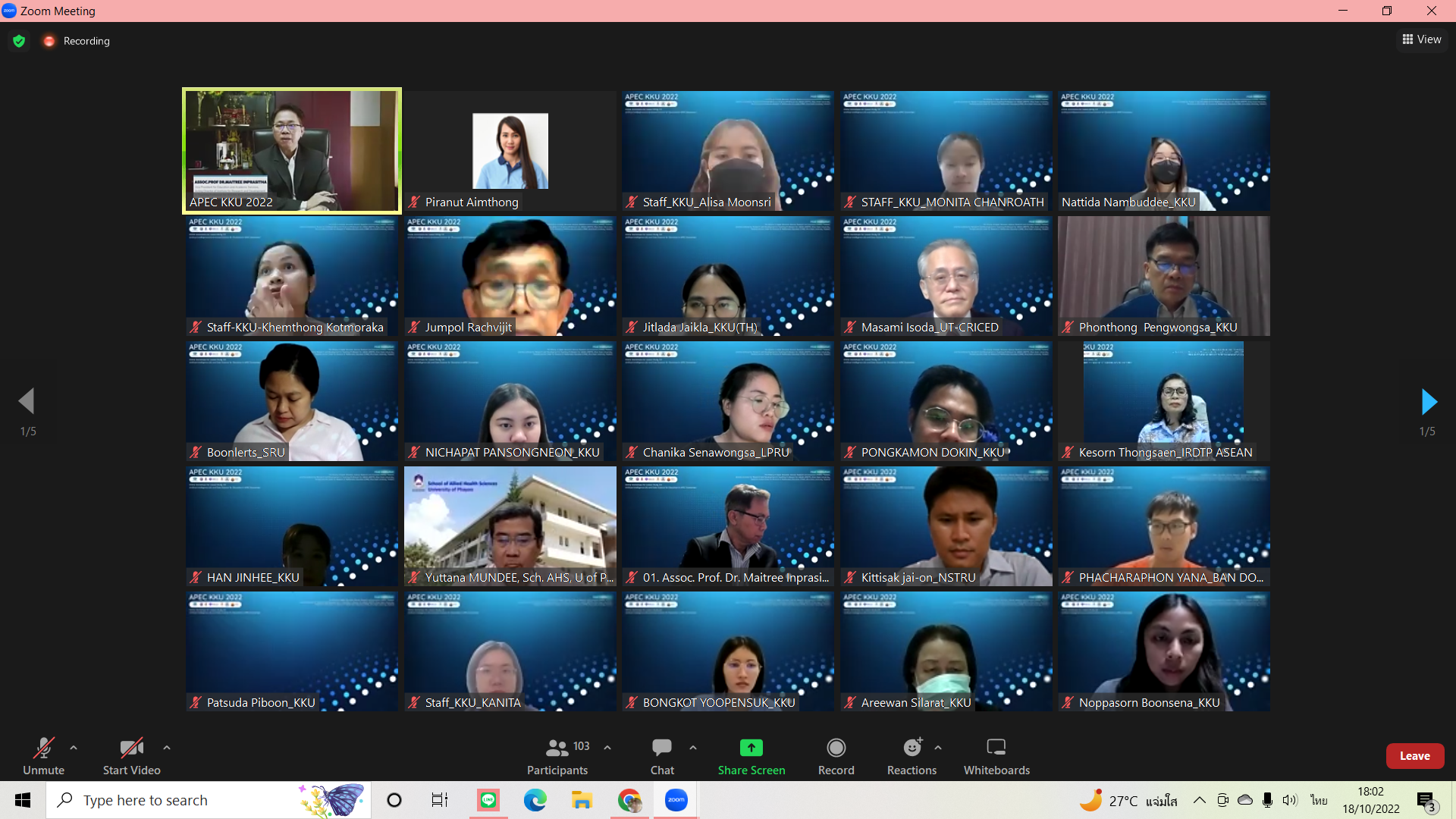Viewport: 1456px width, 819px height.
Task: Open the Chat panel
Action: (661, 756)
